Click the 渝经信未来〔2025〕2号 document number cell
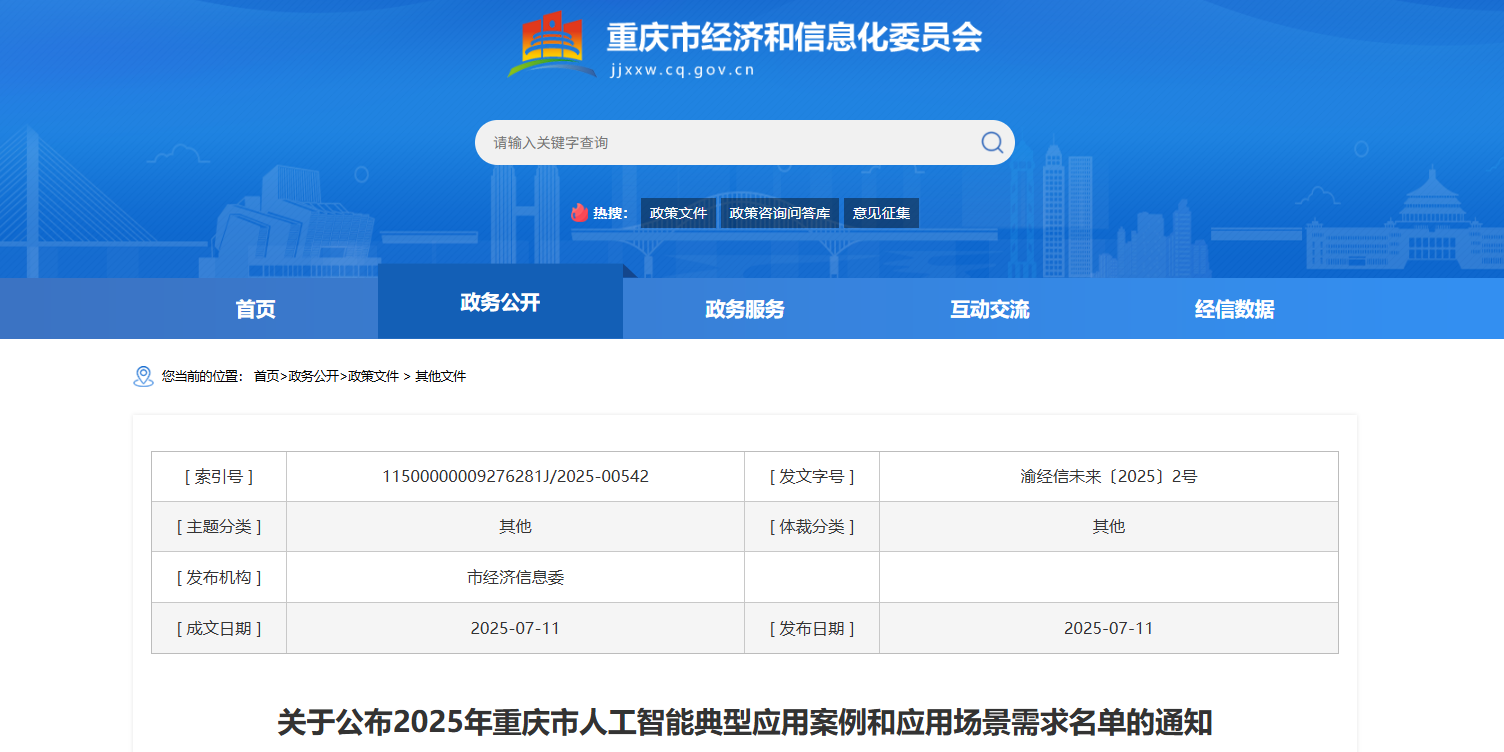 click(1108, 476)
